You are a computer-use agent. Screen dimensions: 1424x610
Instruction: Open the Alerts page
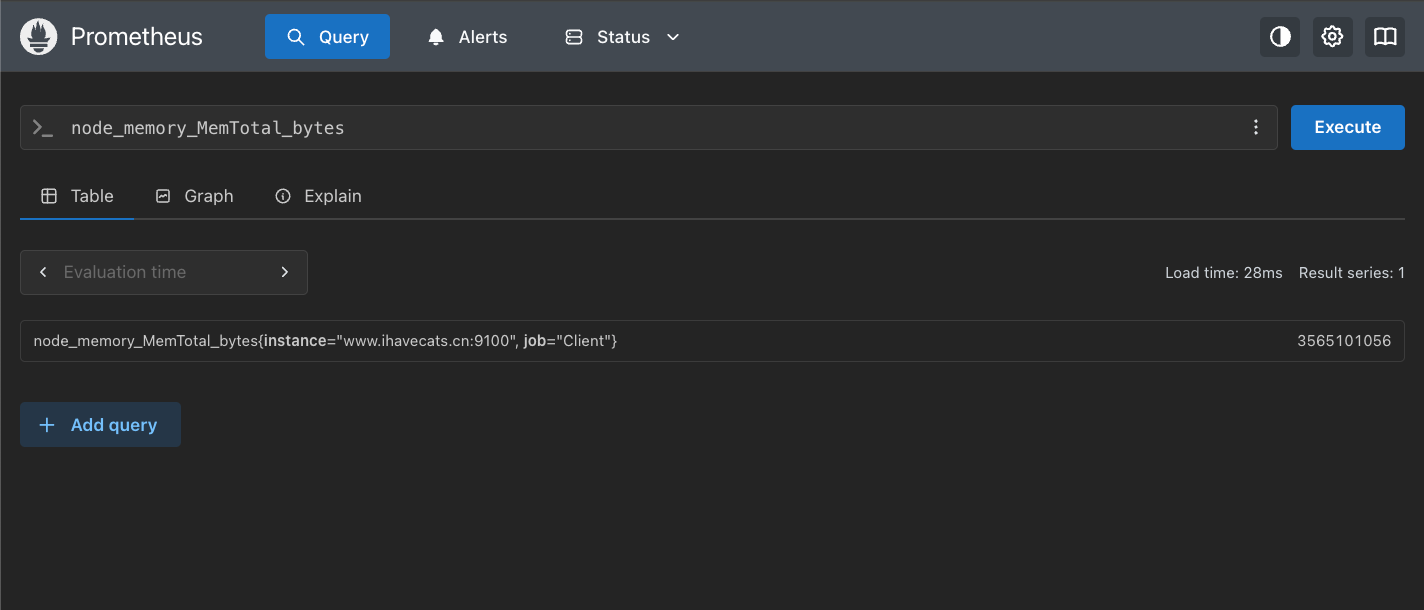click(x=467, y=37)
